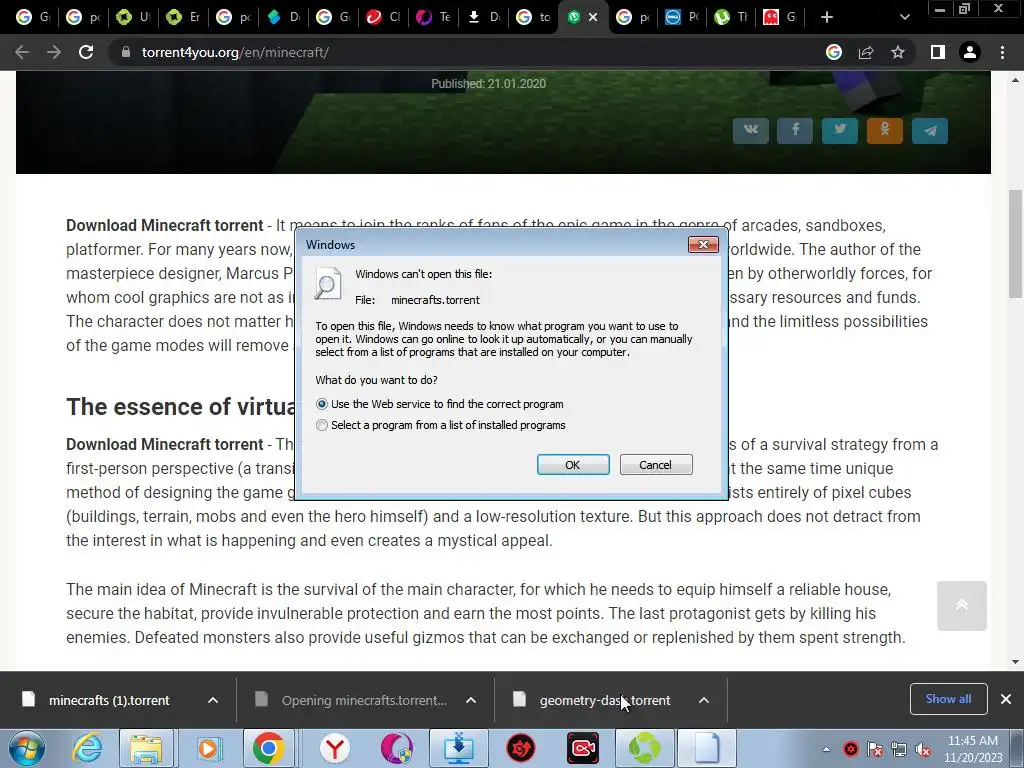Switch to the first Google tab

pos(33,17)
